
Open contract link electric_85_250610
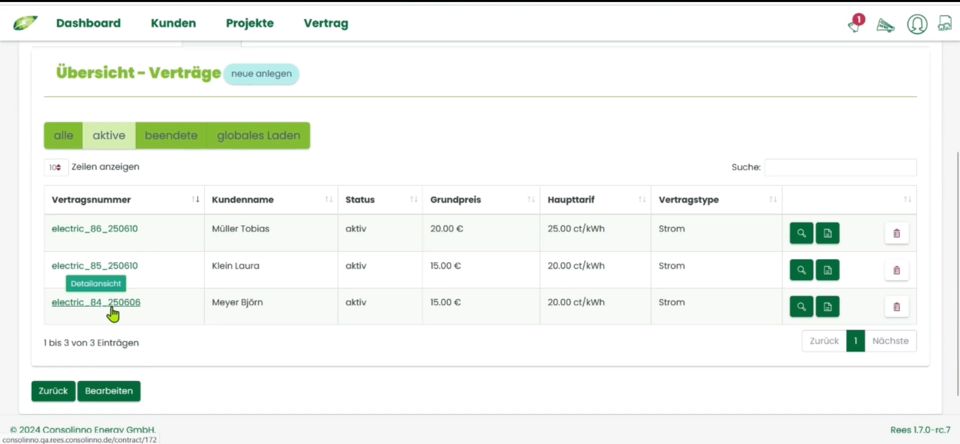(x=95, y=266)
